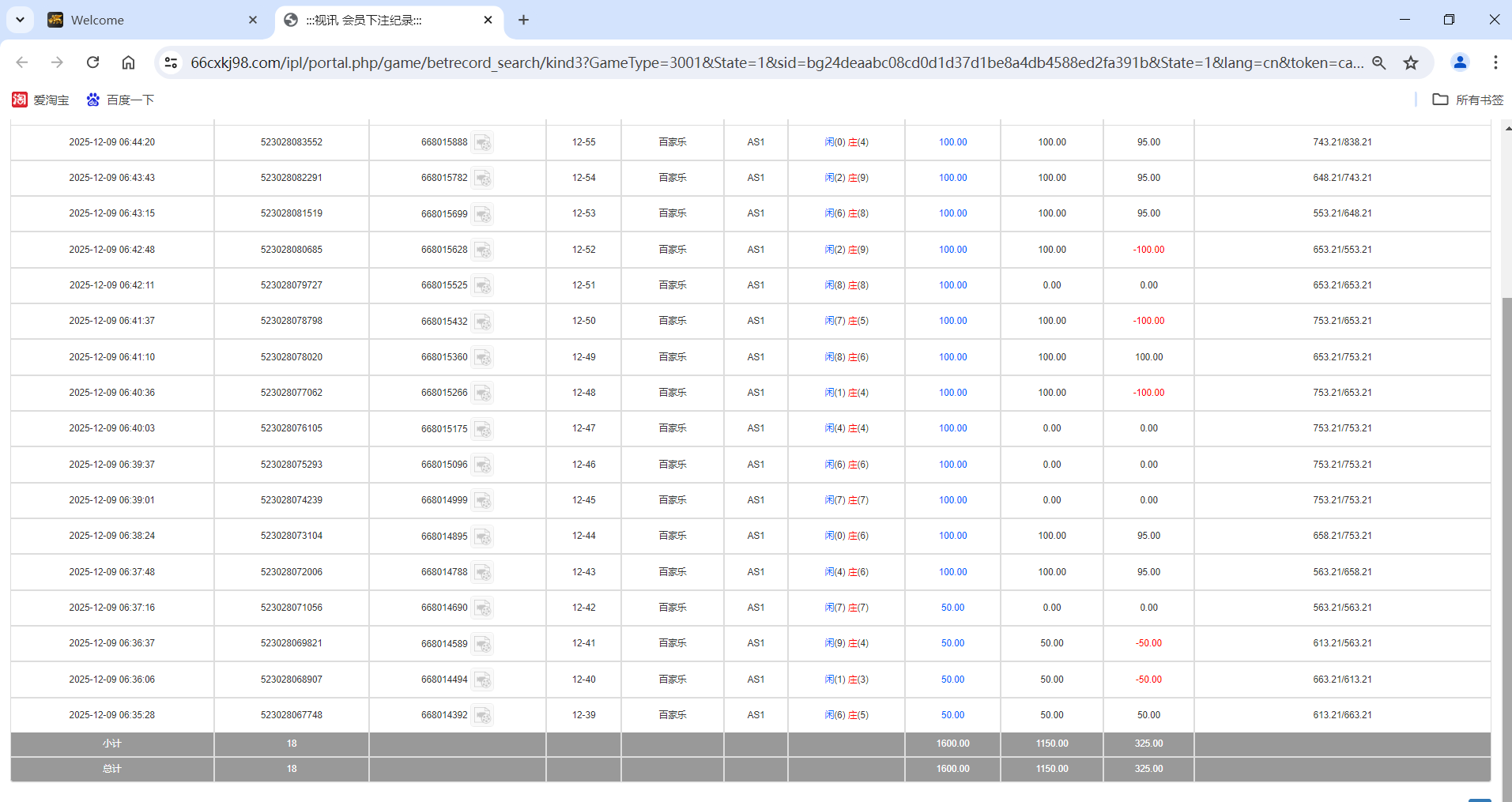Image resolution: width=1512 pixels, height=802 pixels.
Task: Navigate back using the browser back arrow
Action: (x=21, y=62)
